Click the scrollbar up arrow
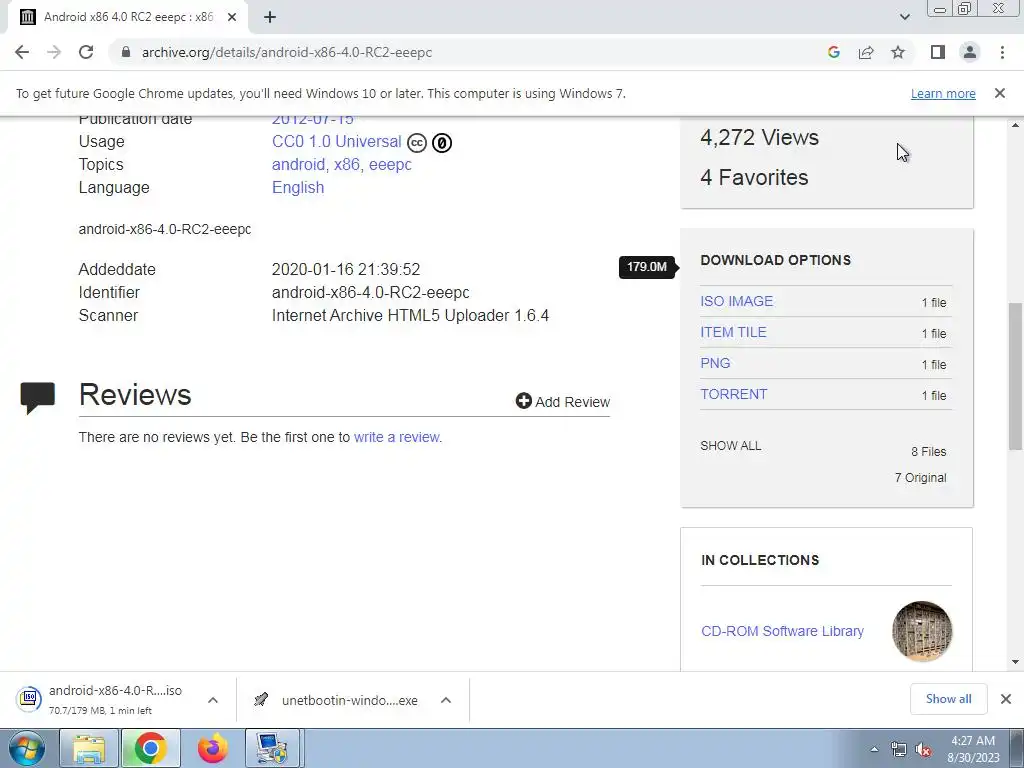This screenshot has width=1024, height=768. 1015,125
